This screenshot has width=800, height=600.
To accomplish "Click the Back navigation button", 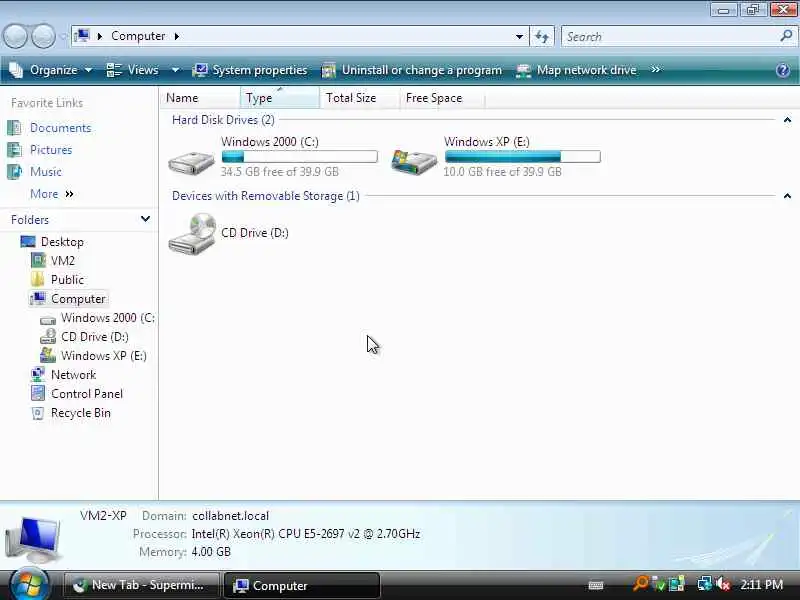I will 15,37.
